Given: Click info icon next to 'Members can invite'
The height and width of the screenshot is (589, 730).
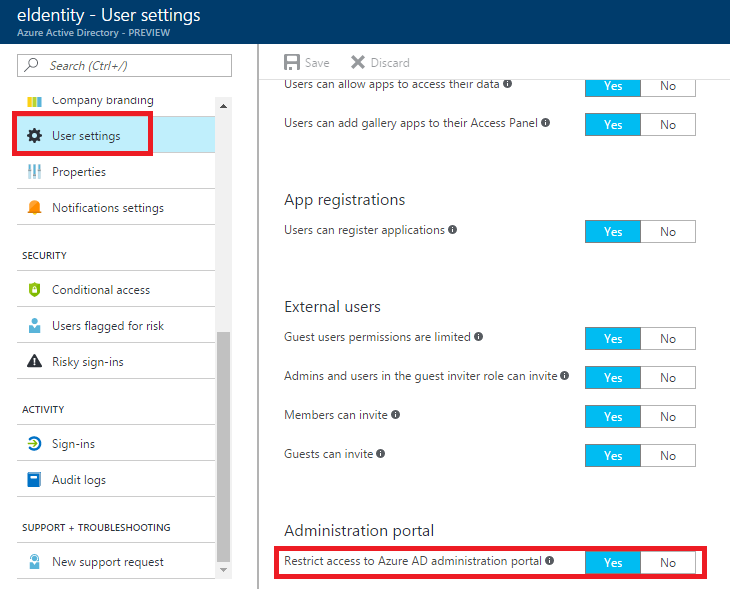Looking at the screenshot, I should pyautogui.click(x=396, y=414).
